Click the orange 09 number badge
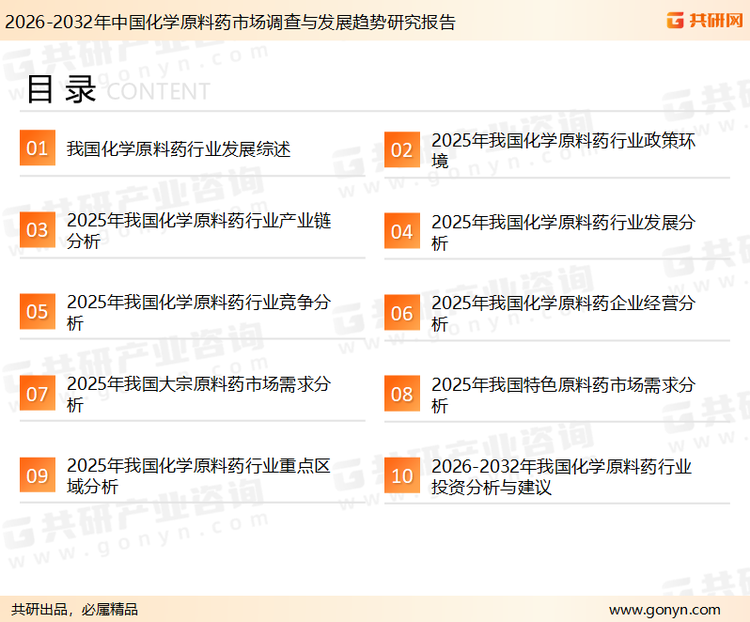 [37, 475]
